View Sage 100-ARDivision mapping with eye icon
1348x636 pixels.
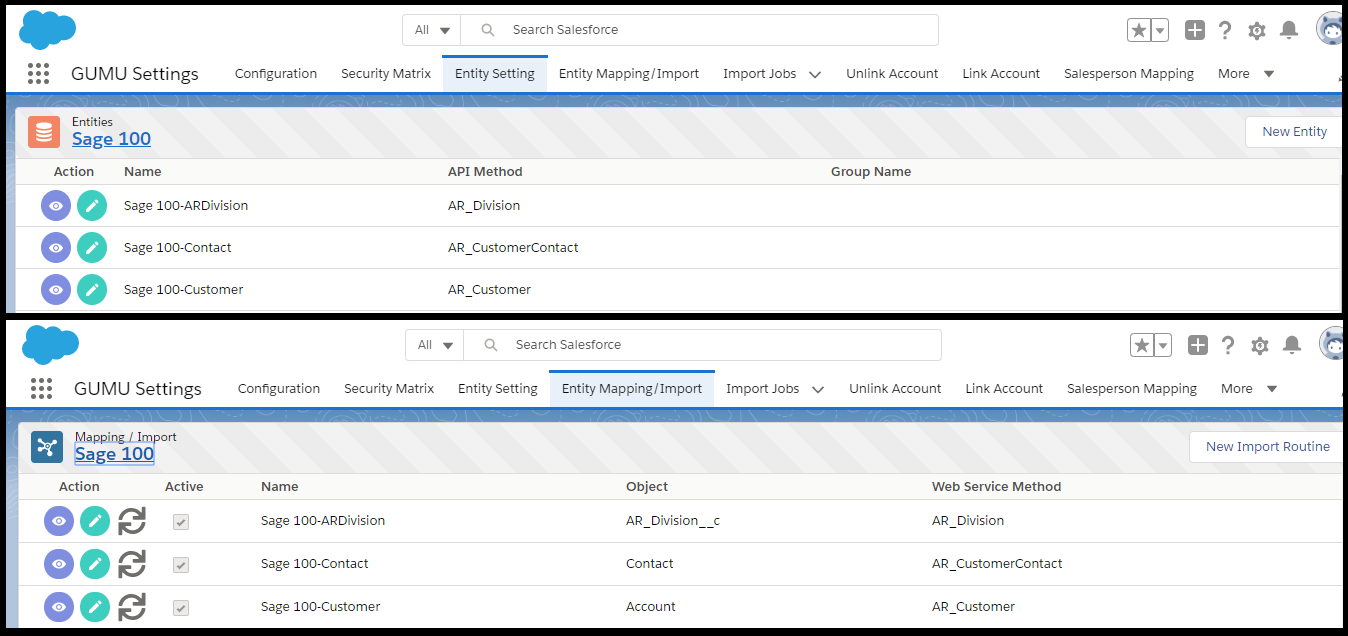tap(59, 521)
